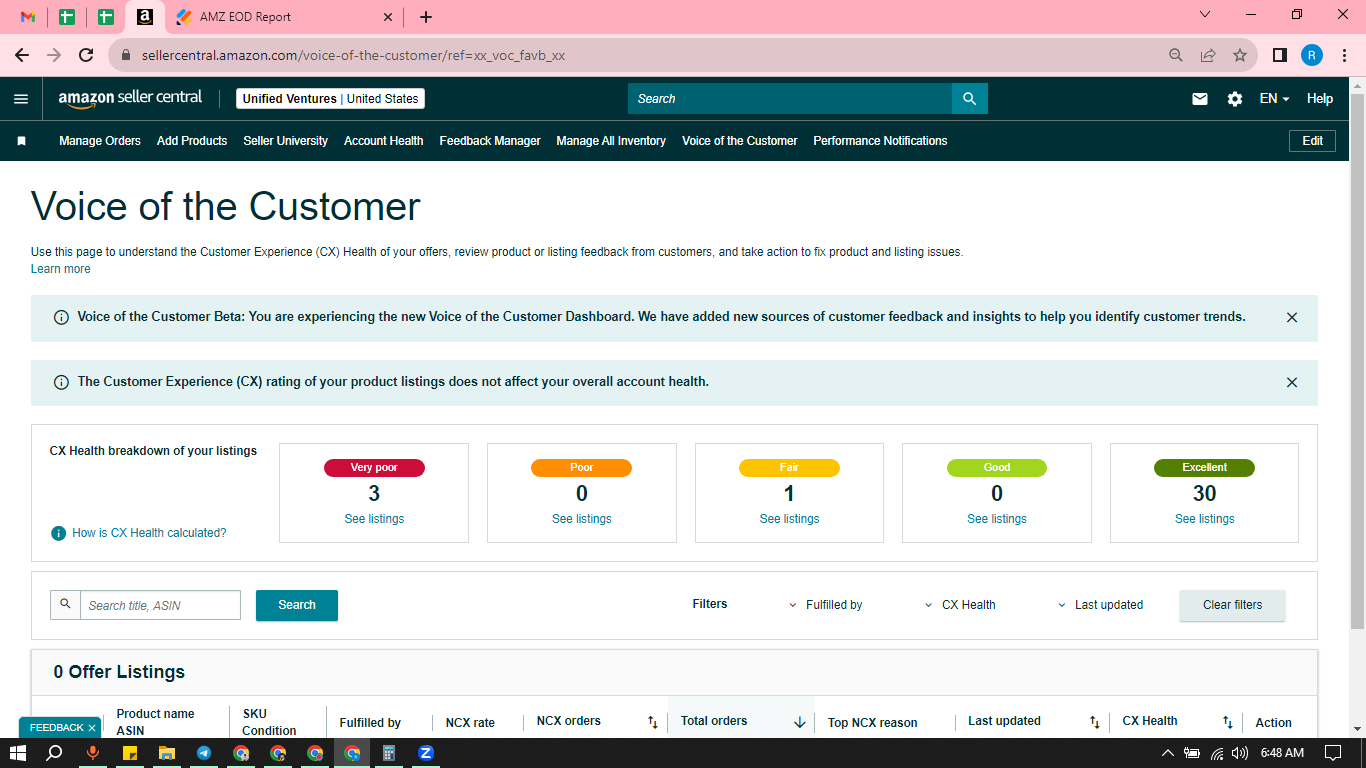Image resolution: width=1366 pixels, height=768 pixels.
Task: Sort by CX Health column
Action: [x=1228, y=722]
